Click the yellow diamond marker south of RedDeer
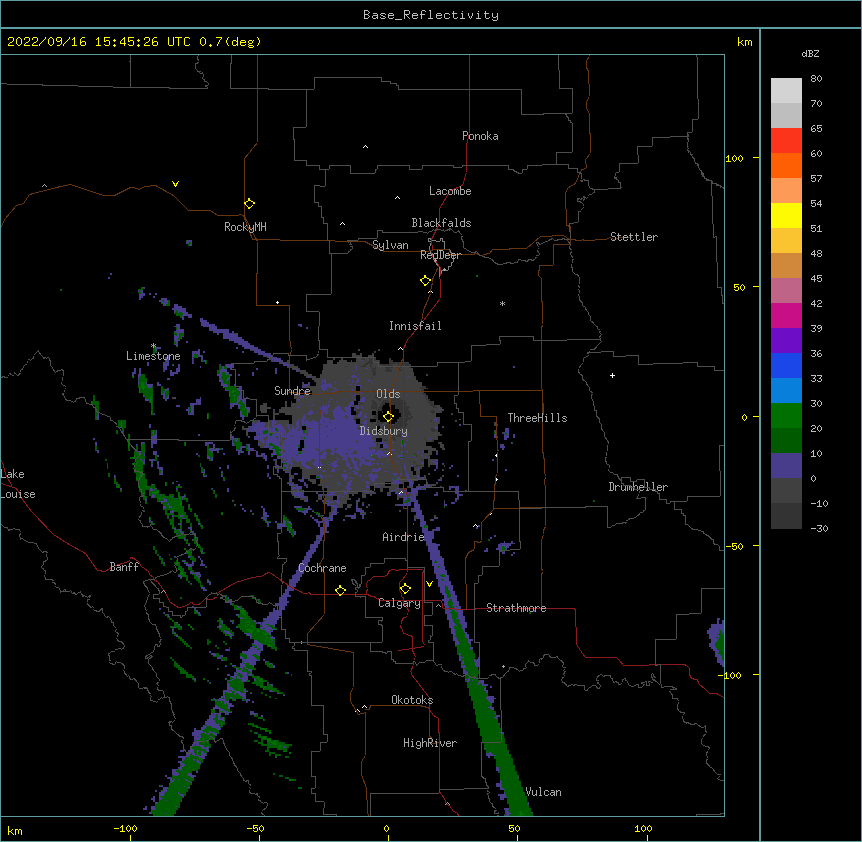Image resolution: width=862 pixels, height=842 pixels. click(426, 281)
